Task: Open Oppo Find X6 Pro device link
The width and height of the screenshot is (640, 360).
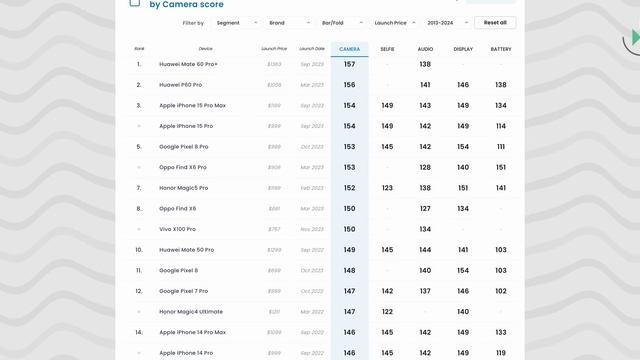Action: (x=183, y=167)
